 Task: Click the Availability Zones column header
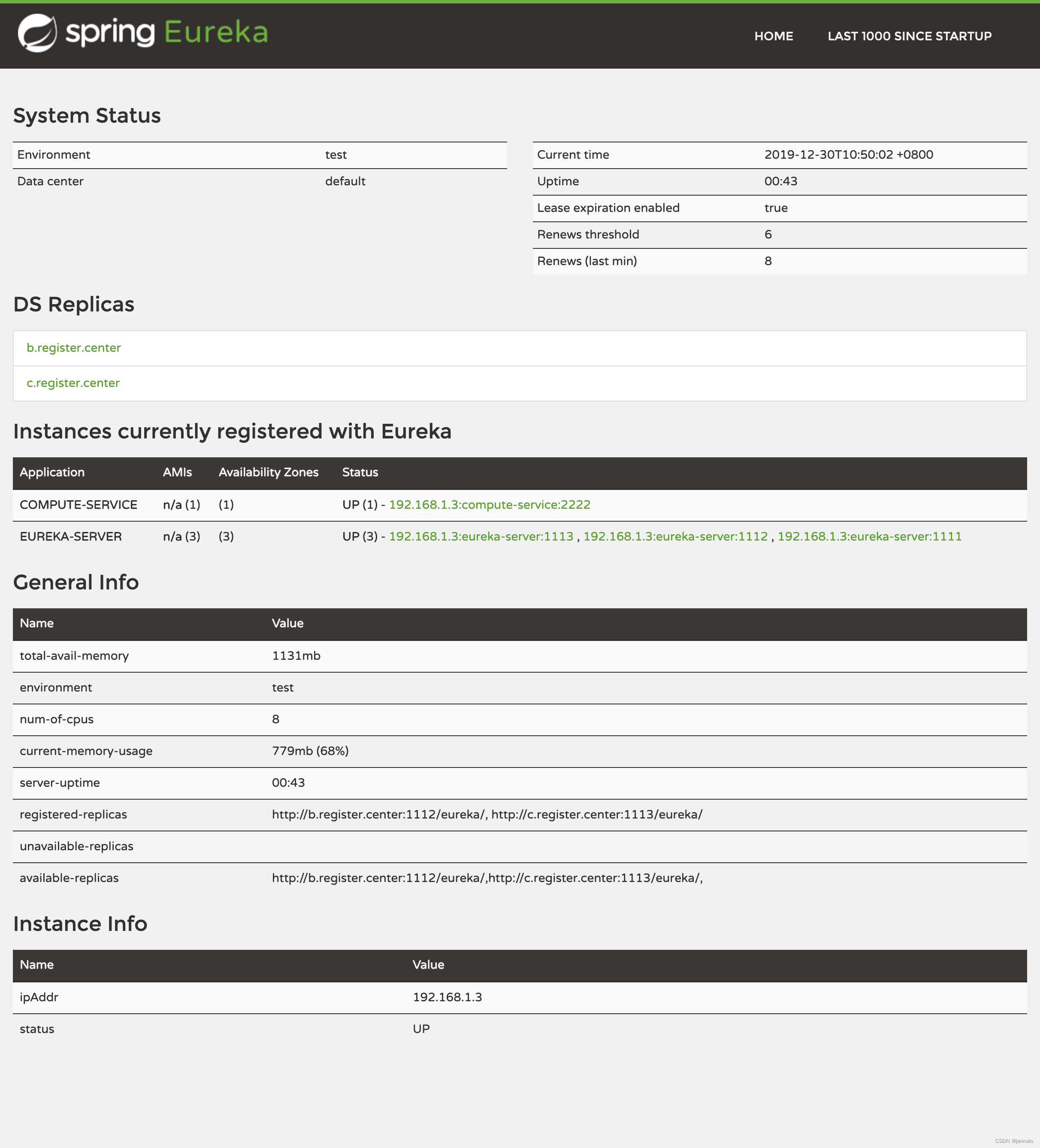pos(268,473)
